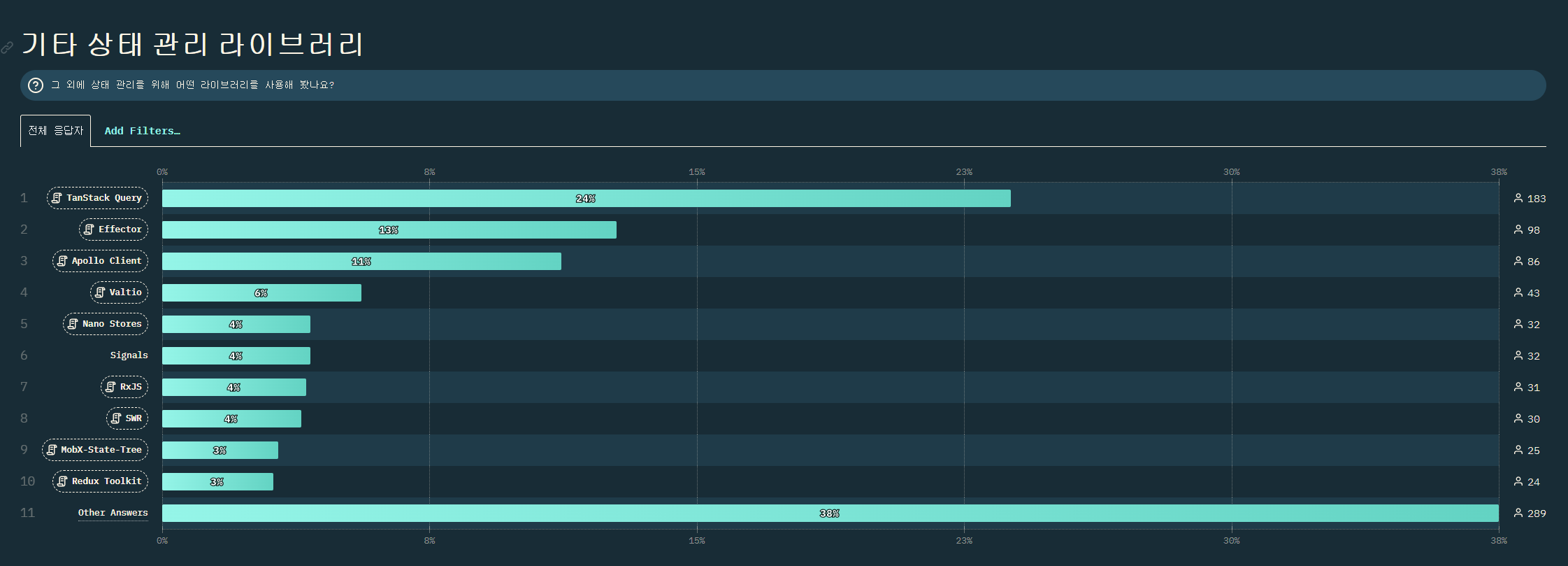Viewport: 1568px width, 566px height.
Task: Click the top axis label 23%
Action: coord(964,171)
